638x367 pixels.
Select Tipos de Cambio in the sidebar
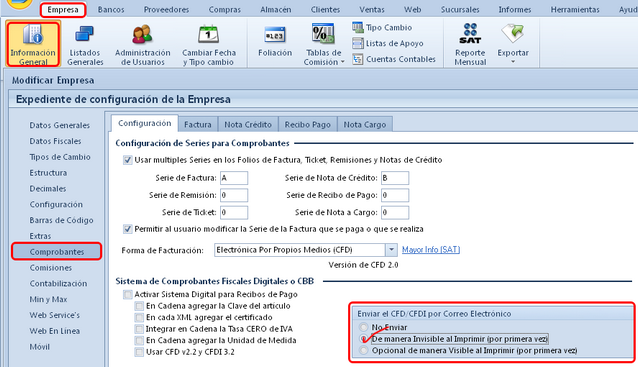(x=60, y=157)
